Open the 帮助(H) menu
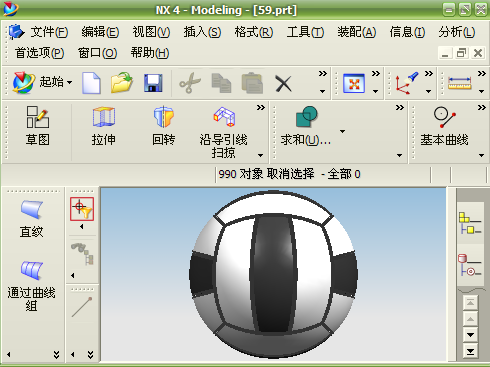The width and height of the screenshot is (490, 367). [150, 53]
